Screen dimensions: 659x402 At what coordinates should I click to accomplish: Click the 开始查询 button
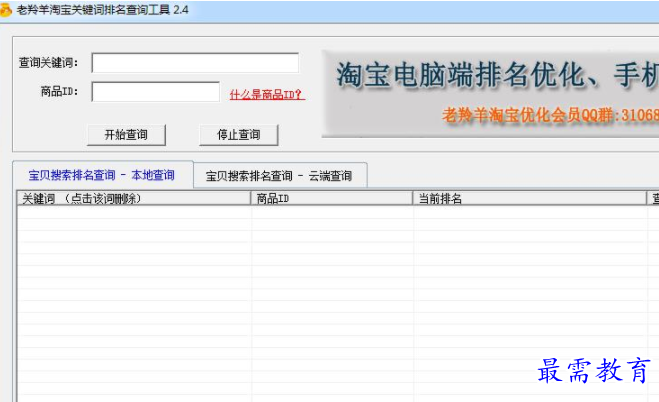[x=127, y=135]
